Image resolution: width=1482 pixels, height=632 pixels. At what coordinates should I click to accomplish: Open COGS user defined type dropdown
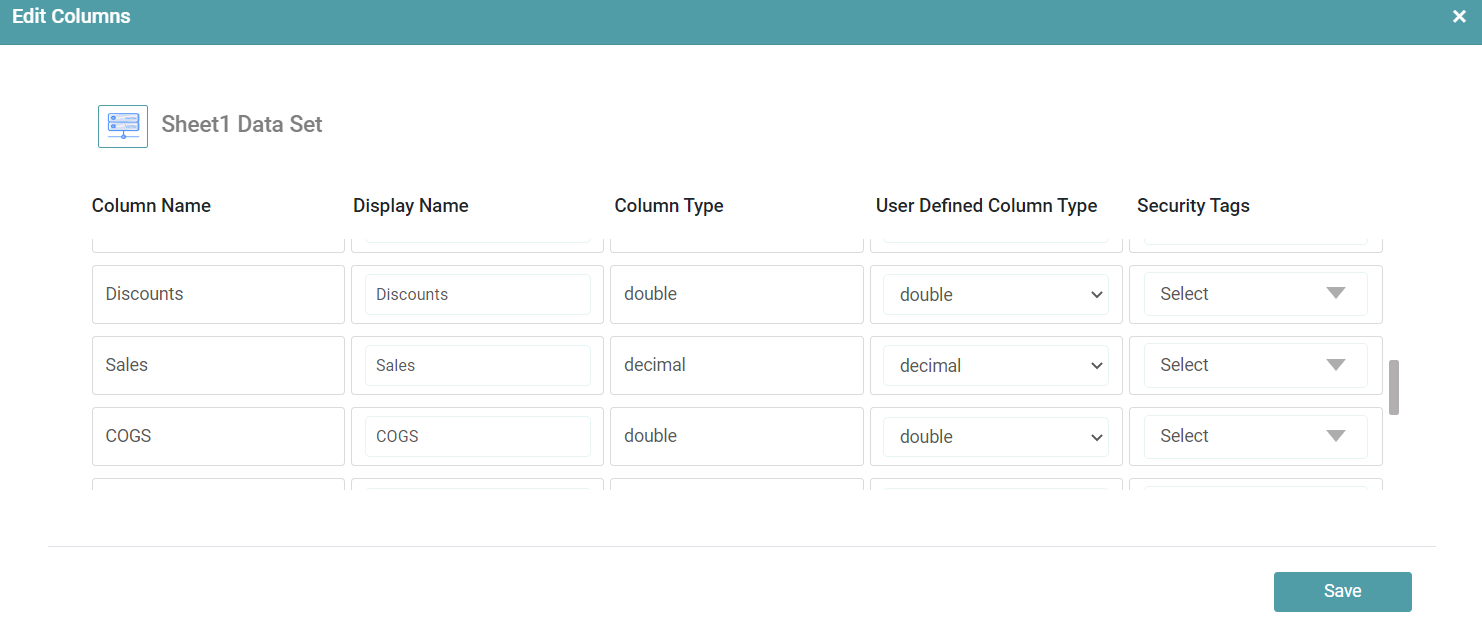point(995,437)
